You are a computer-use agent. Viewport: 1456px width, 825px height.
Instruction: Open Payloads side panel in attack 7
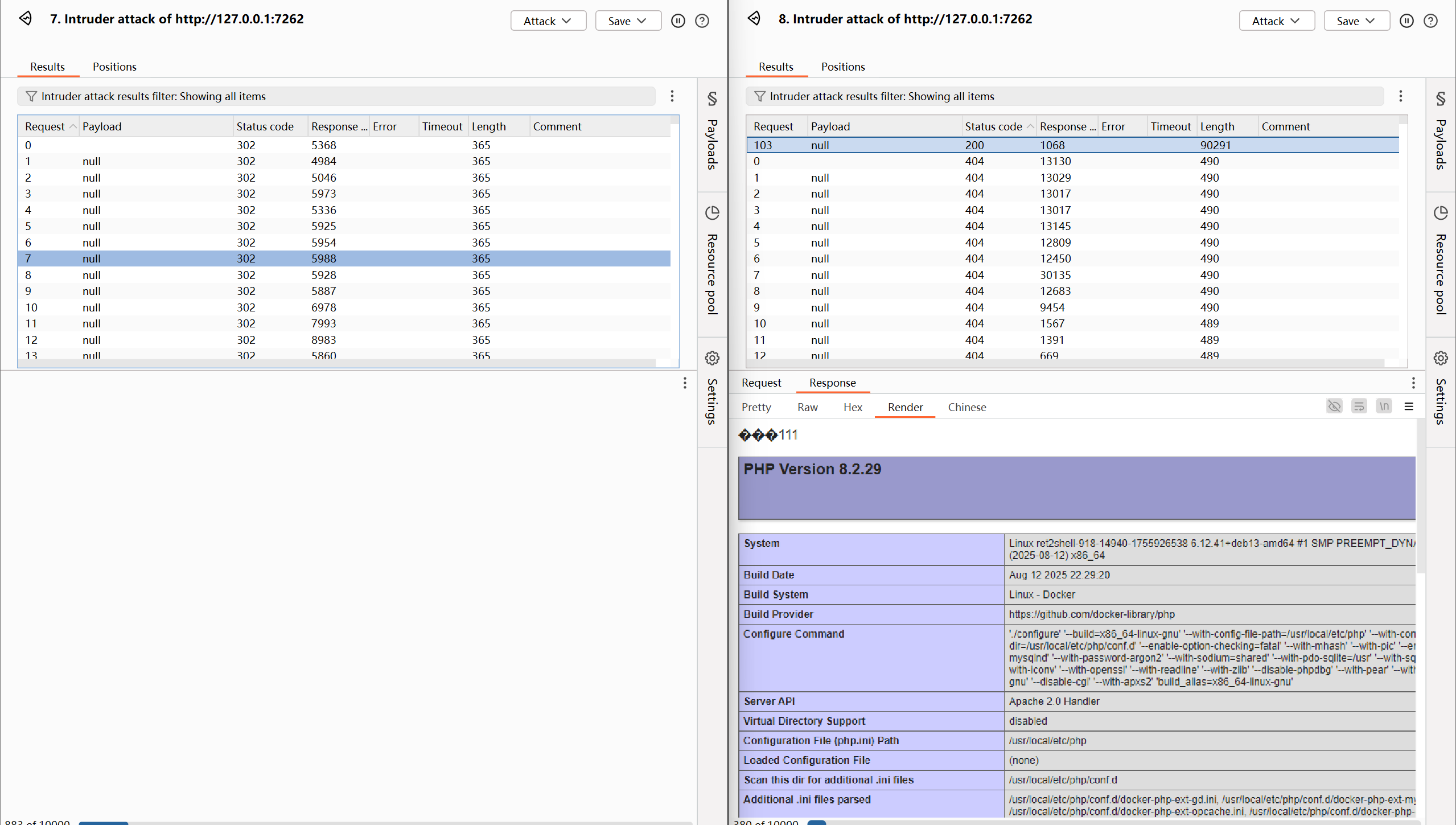tap(712, 134)
